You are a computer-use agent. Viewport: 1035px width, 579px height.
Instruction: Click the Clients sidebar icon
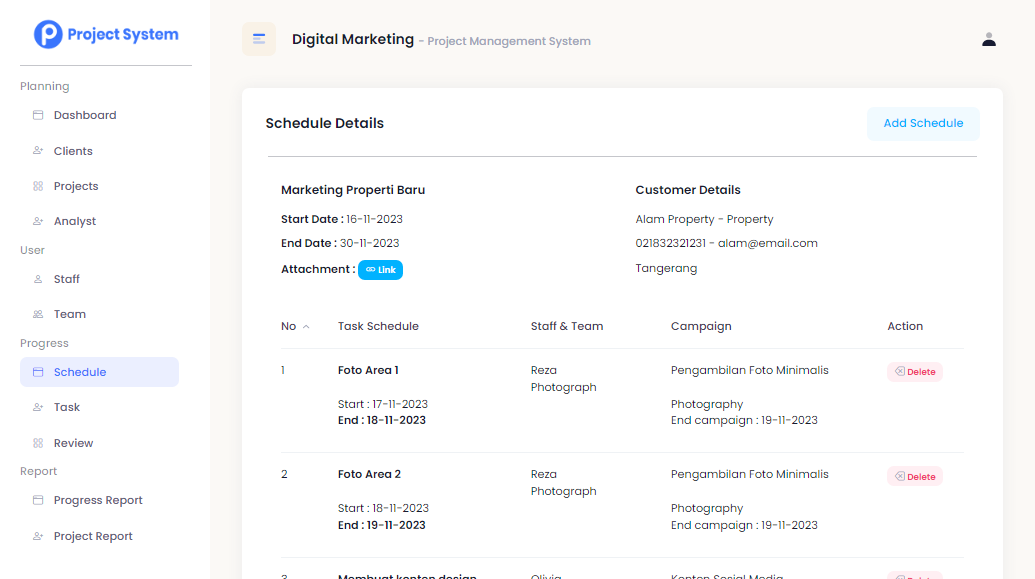38,151
